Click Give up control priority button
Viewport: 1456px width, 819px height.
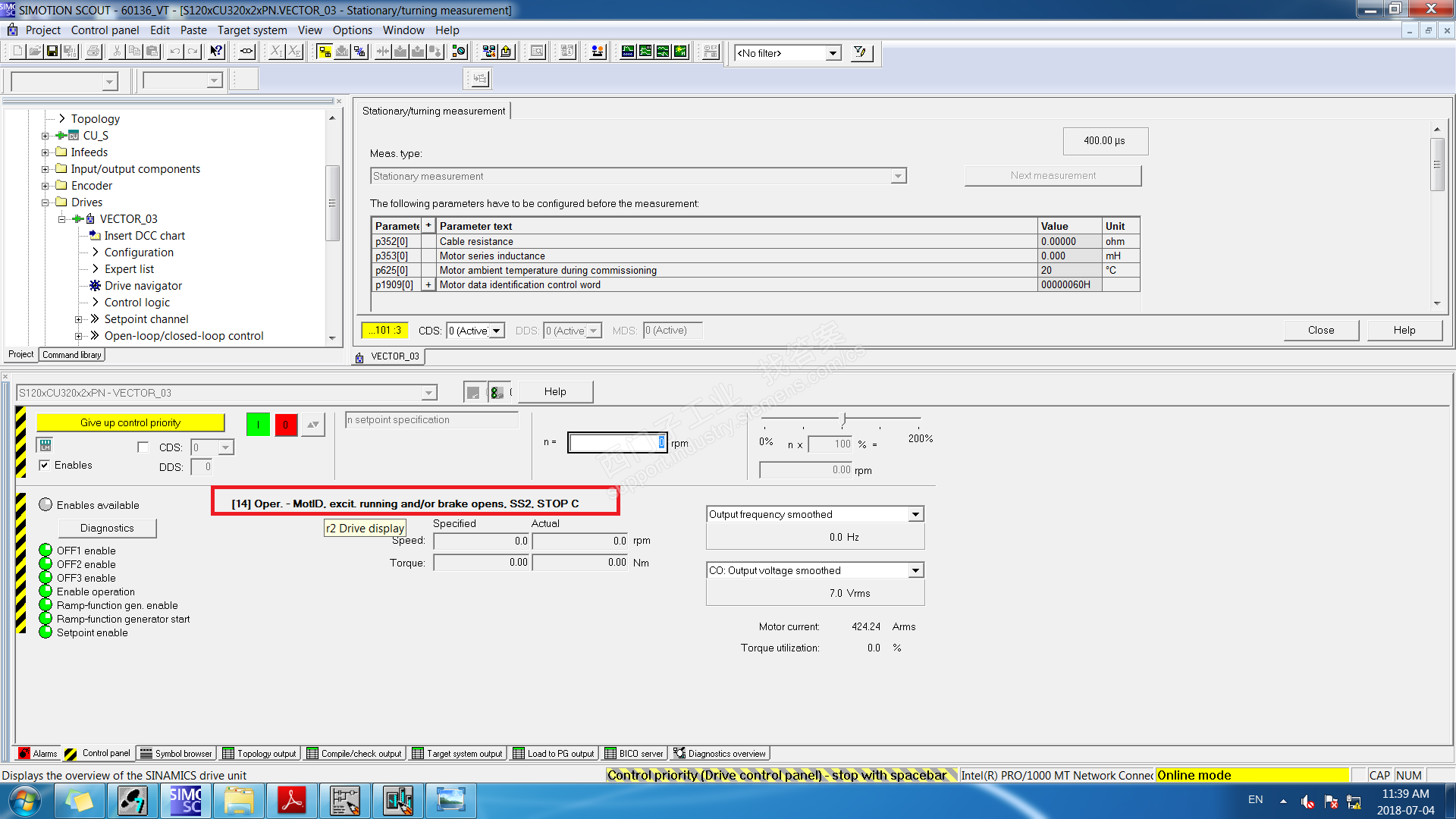pyautogui.click(x=130, y=422)
